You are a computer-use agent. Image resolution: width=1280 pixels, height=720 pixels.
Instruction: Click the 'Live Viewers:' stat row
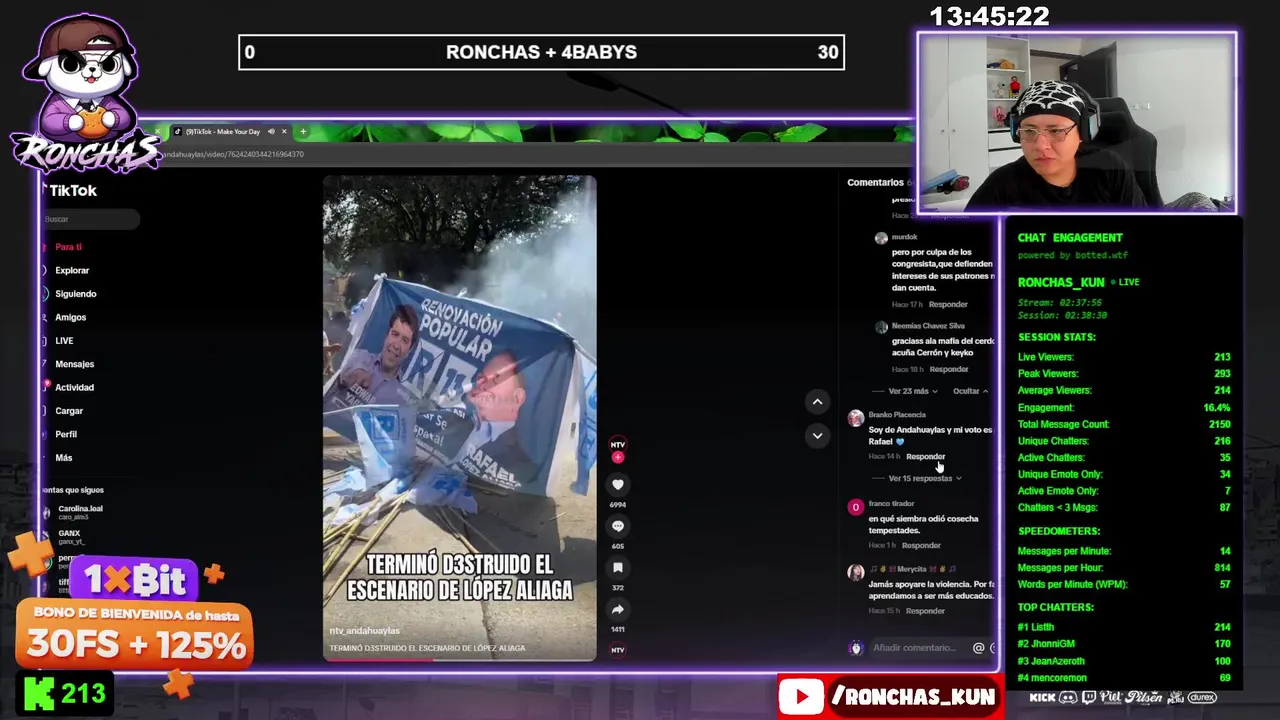pos(1124,357)
